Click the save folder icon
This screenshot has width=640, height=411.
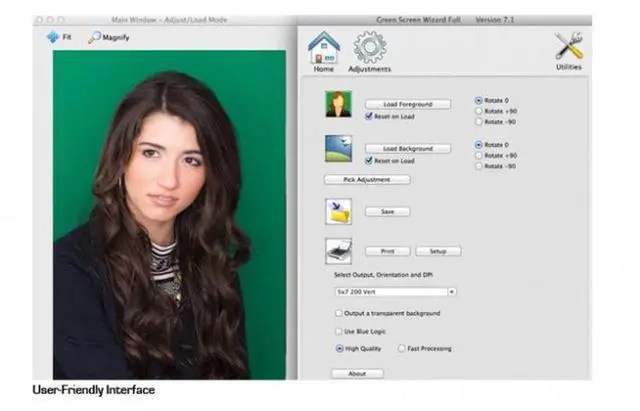(x=338, y=211)
